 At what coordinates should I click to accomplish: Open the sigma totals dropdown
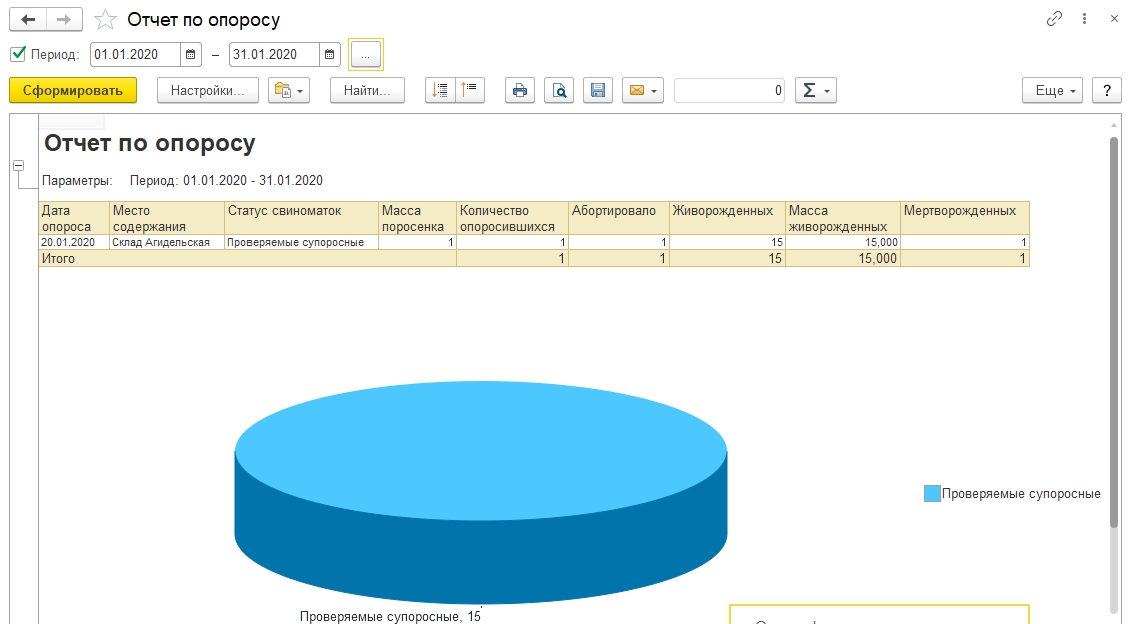click(x=816, y=90)
